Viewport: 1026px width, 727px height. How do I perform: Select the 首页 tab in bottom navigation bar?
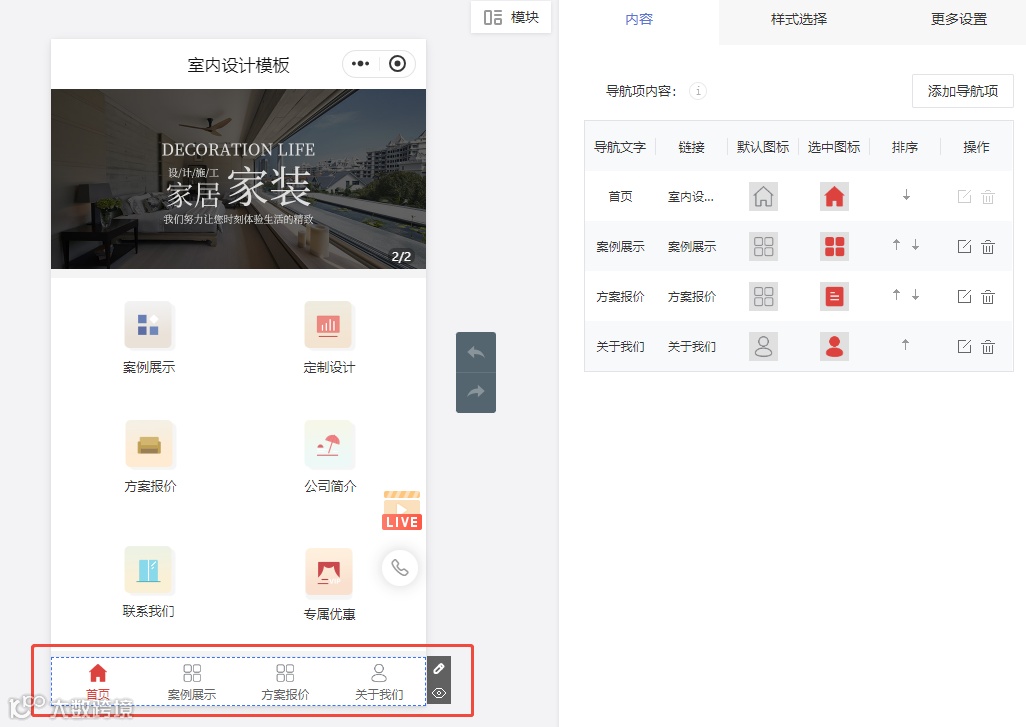pos(98,681)
